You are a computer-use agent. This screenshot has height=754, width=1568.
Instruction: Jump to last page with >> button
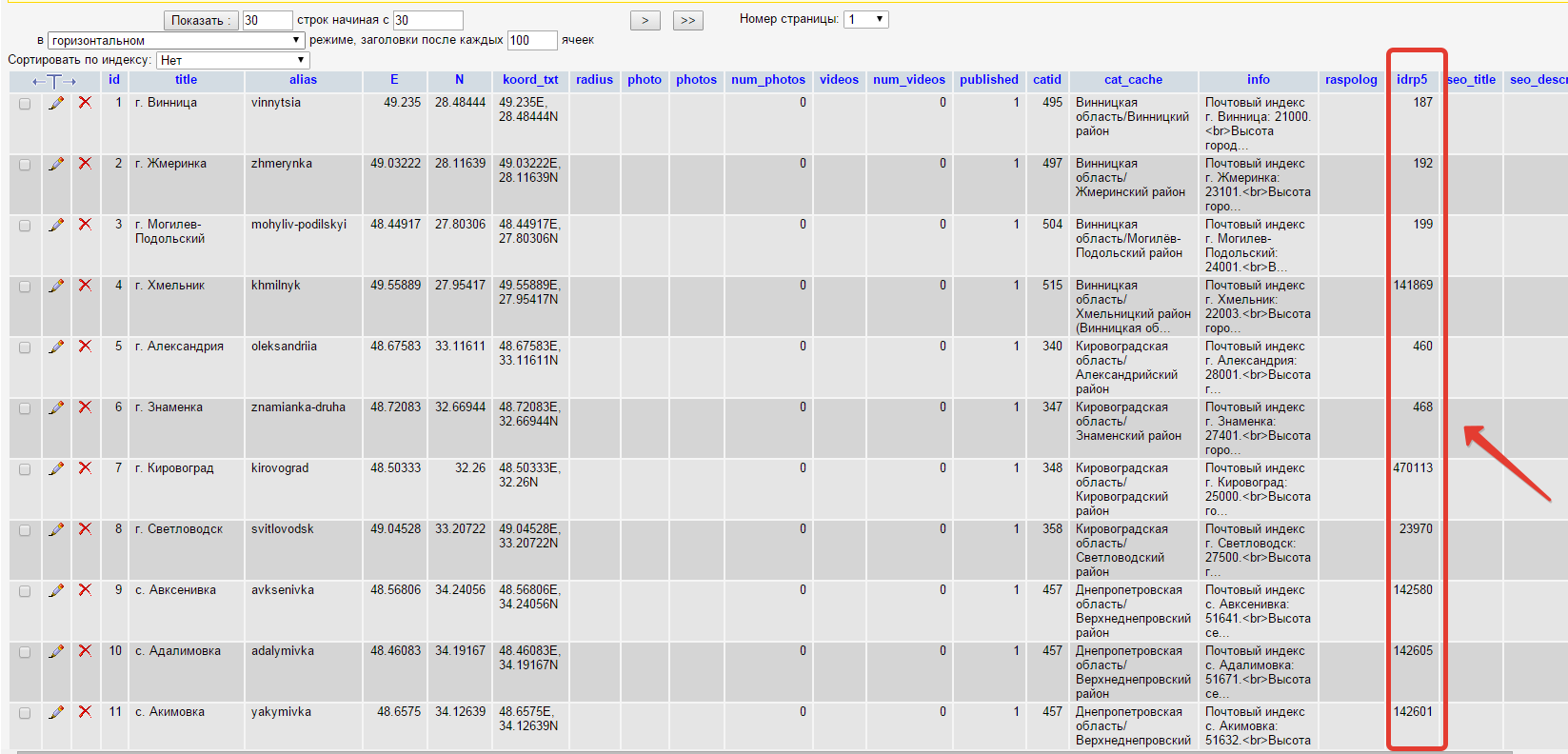coord(687,20)
